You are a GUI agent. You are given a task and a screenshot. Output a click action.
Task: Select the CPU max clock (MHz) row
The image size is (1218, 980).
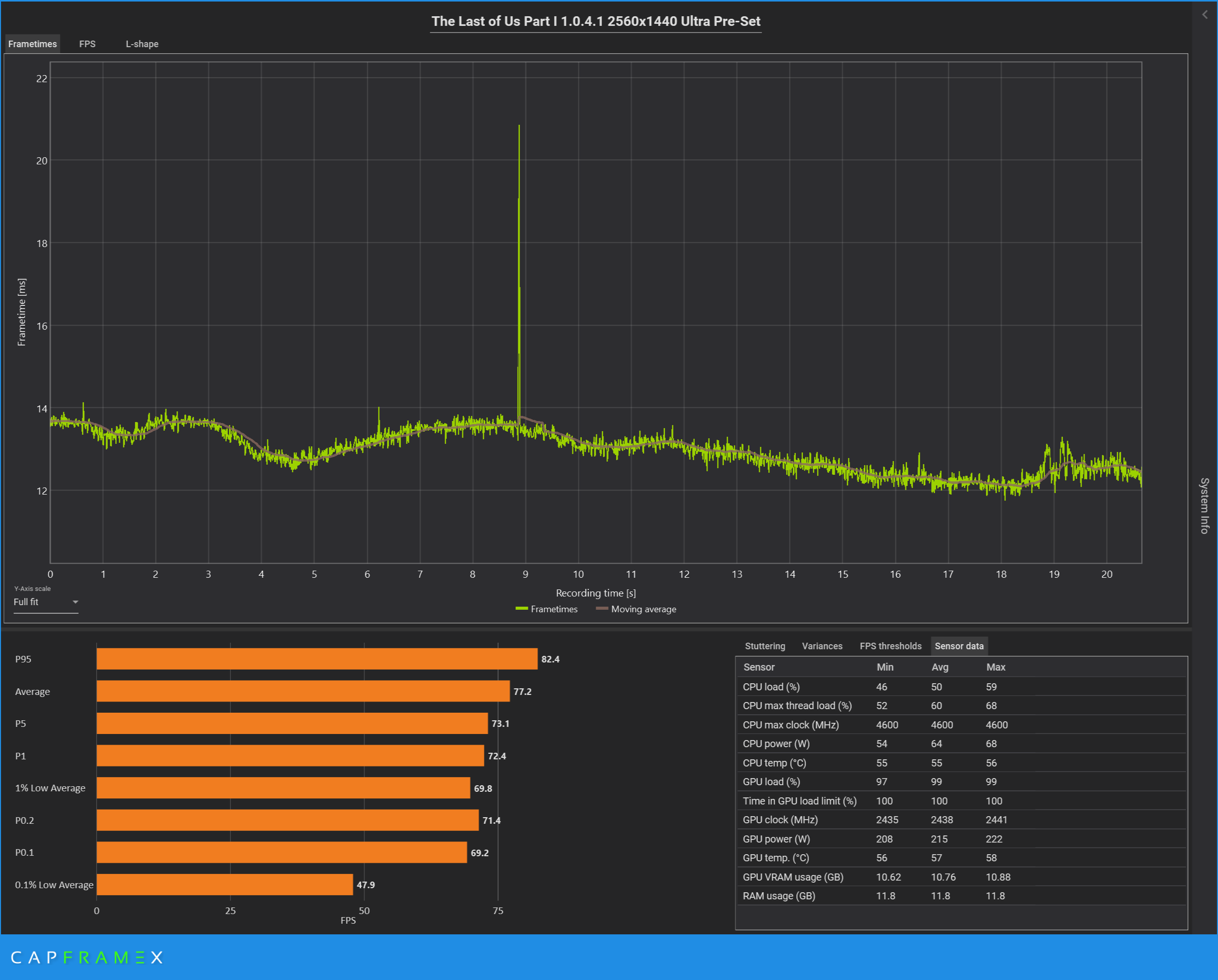(961, 725)
